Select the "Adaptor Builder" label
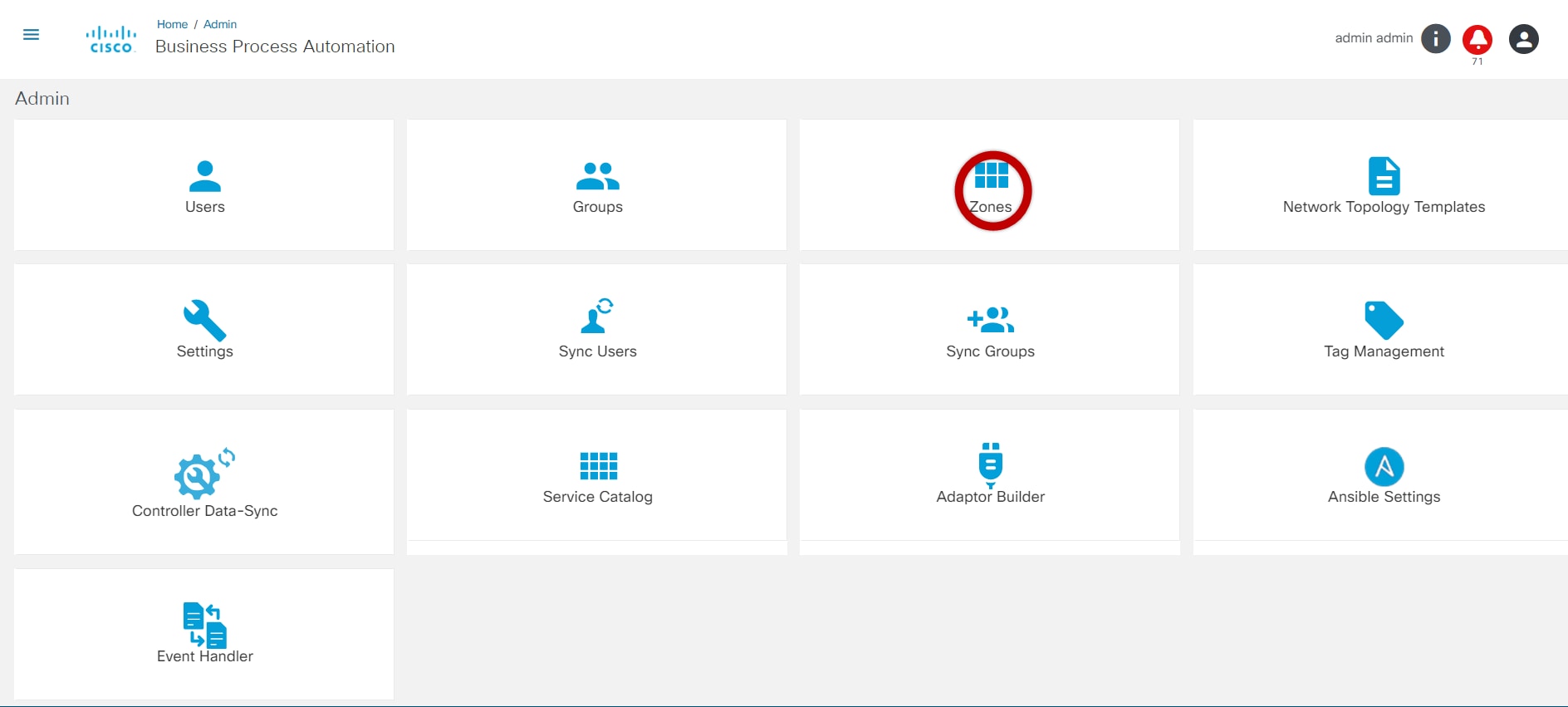1568x707 pixels. click(991, 497)
